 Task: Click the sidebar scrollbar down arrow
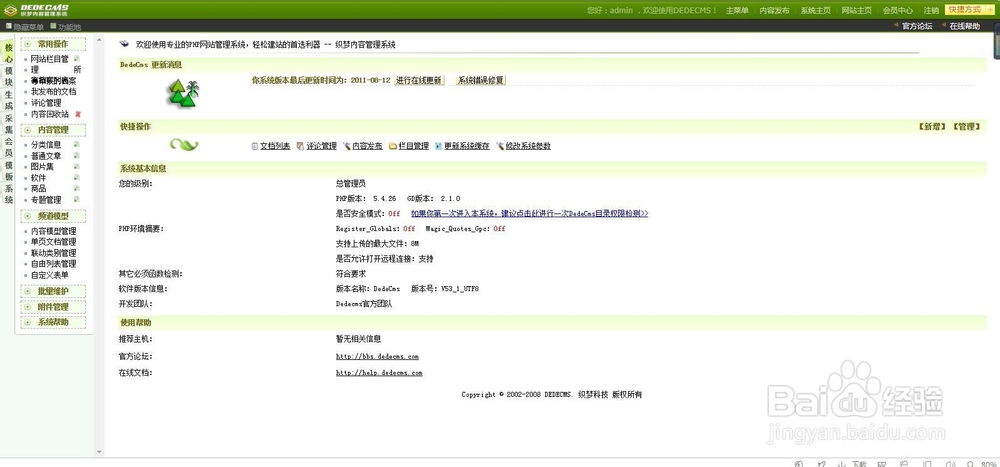99,452
